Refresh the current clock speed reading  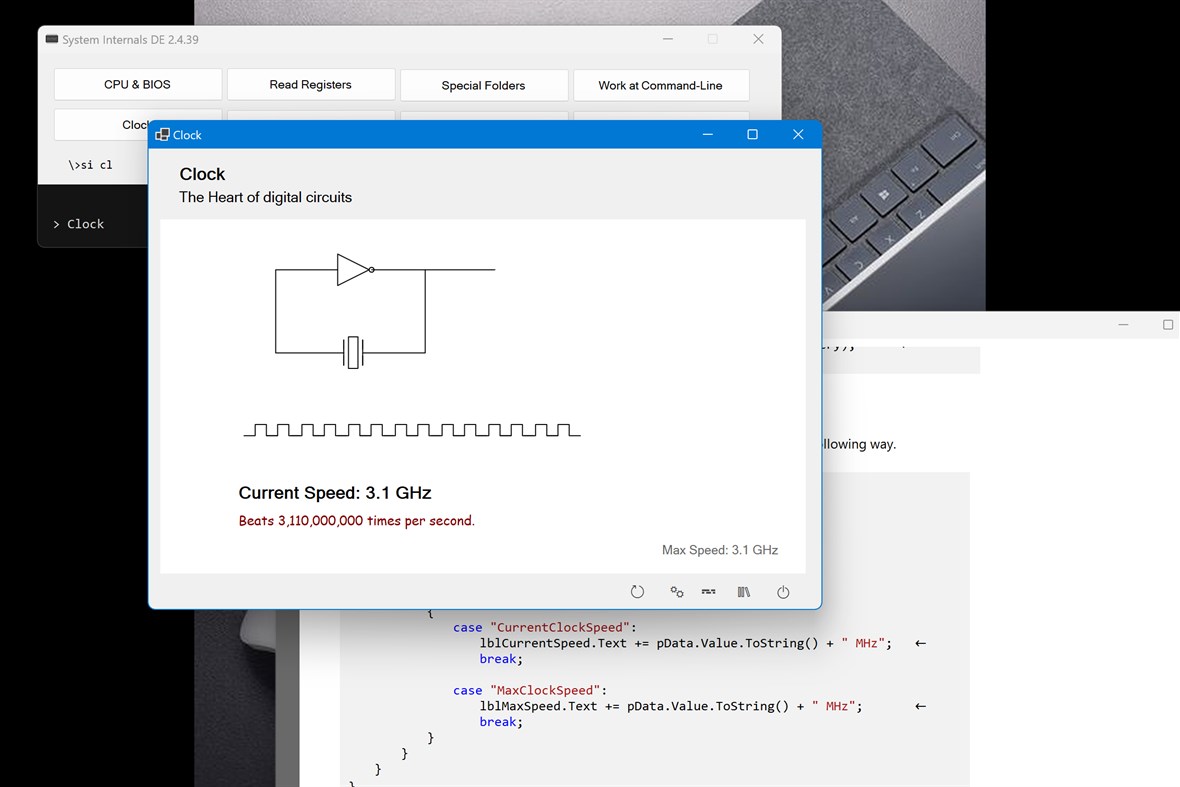pyautogui.click(x=637, y=591)
